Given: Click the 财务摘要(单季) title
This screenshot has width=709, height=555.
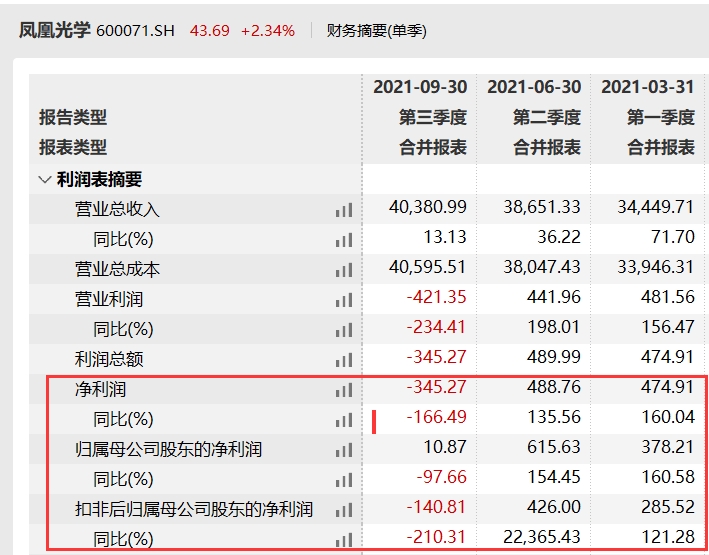Looking at the screenshot, I should pos(377,31).
